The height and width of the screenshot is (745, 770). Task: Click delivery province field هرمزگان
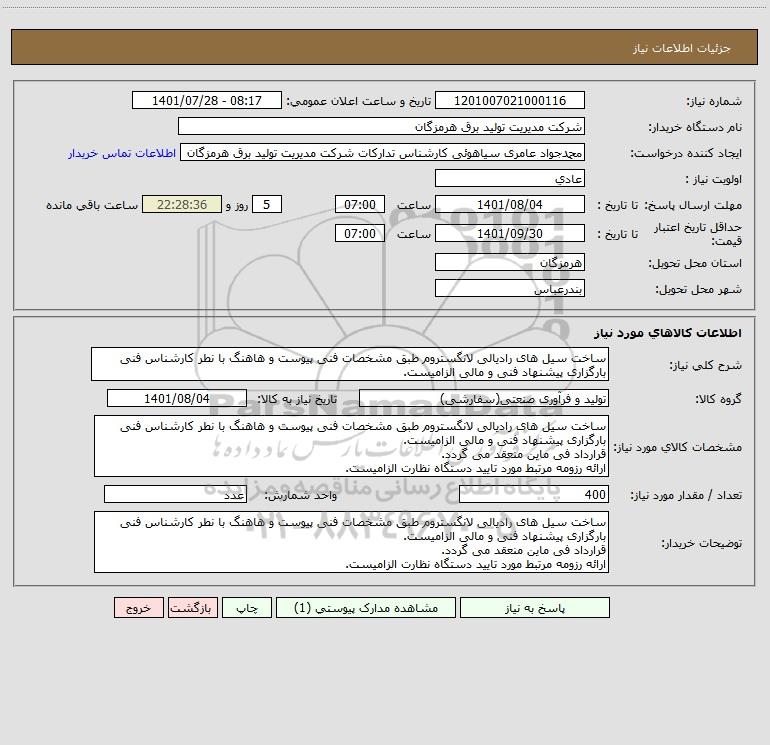pyautogui.click(x=510, y=263)
